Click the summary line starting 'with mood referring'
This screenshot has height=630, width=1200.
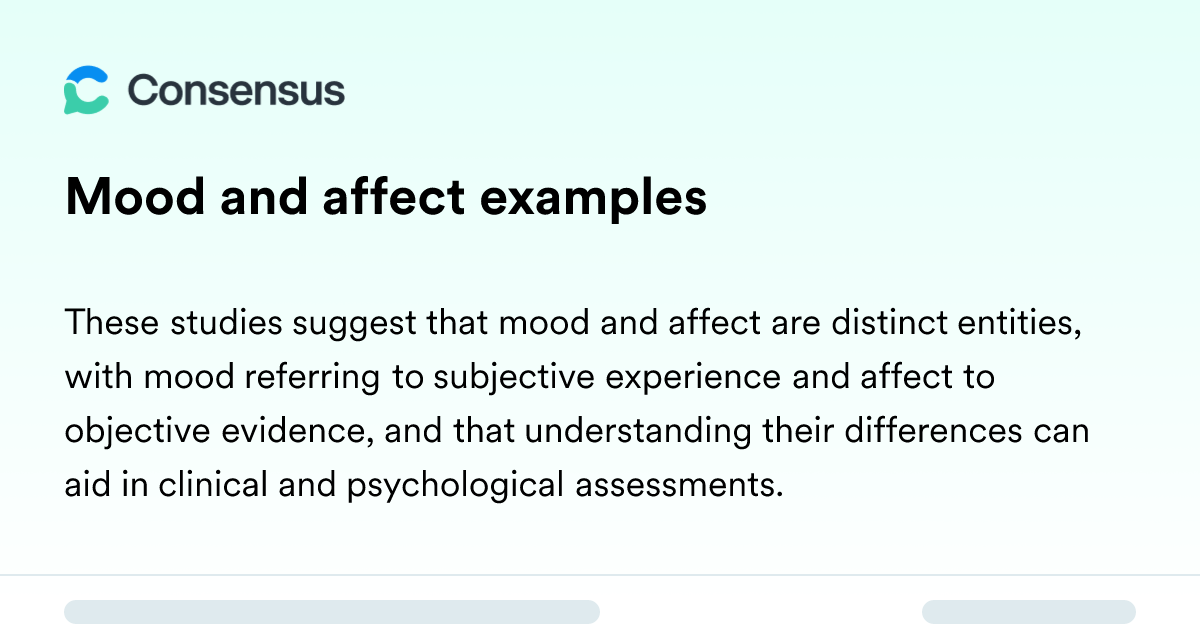(x=529, y=378)
